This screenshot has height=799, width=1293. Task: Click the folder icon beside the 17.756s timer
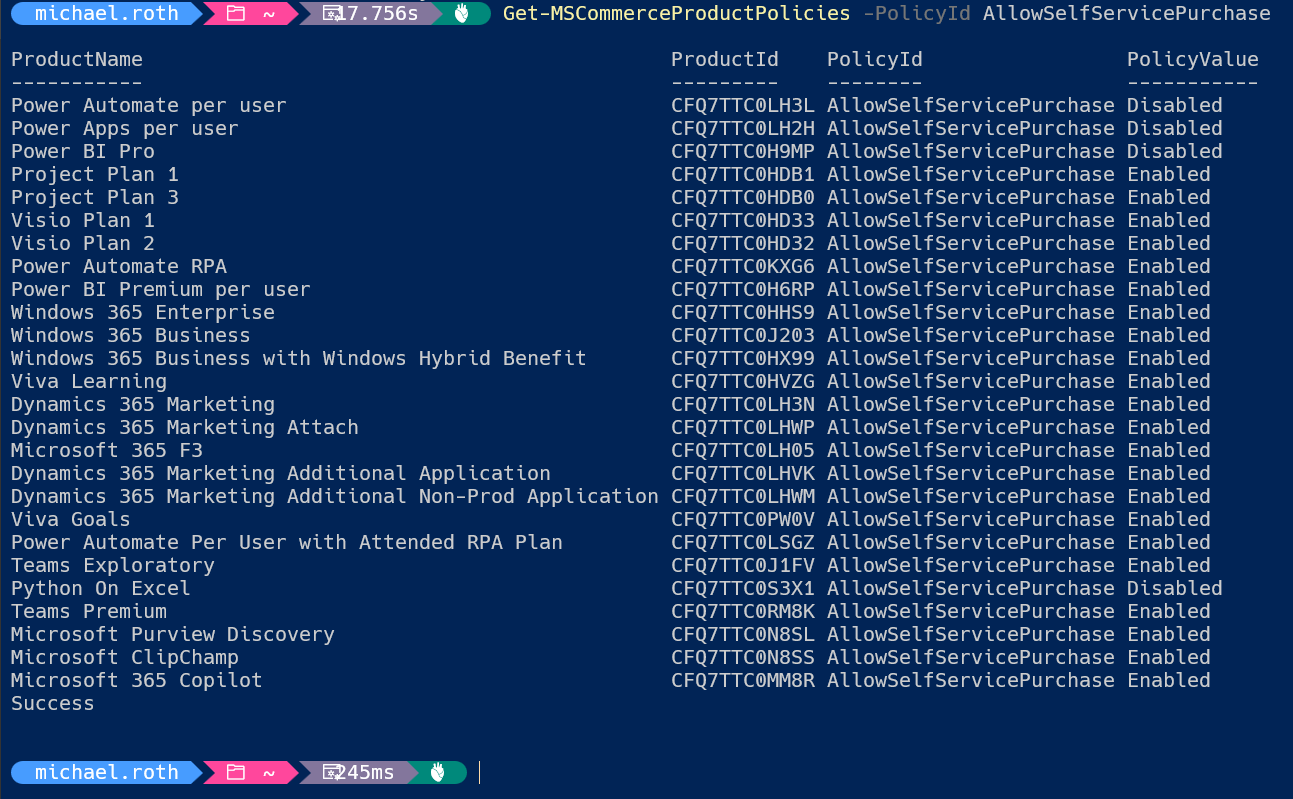(235, 14)
